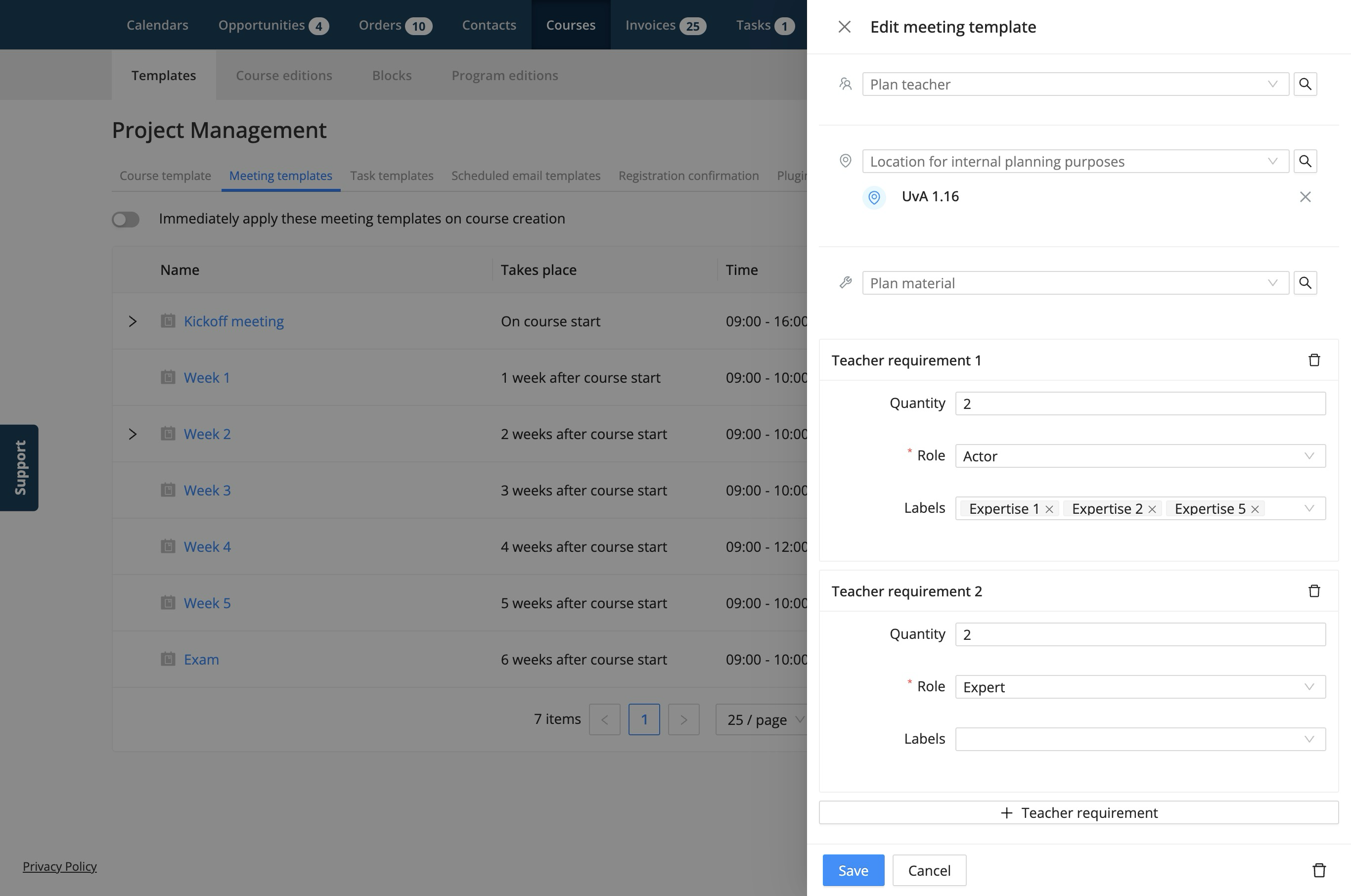Focus Quantity field in Teacher requirement 1
The image size is (1351, 896).
tap(1140, 403)
